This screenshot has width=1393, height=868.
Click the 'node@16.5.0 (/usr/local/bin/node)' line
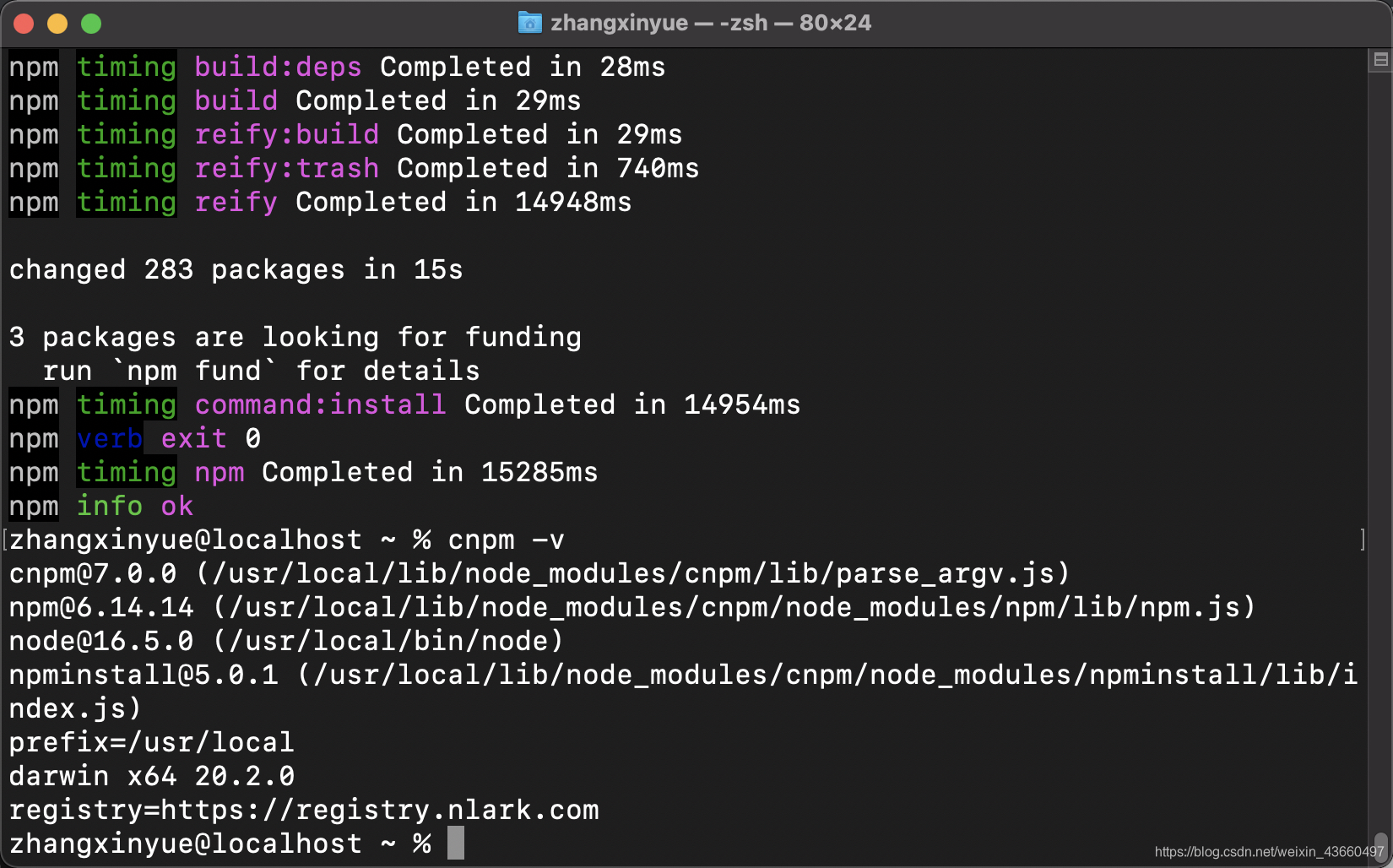point(286,641)
